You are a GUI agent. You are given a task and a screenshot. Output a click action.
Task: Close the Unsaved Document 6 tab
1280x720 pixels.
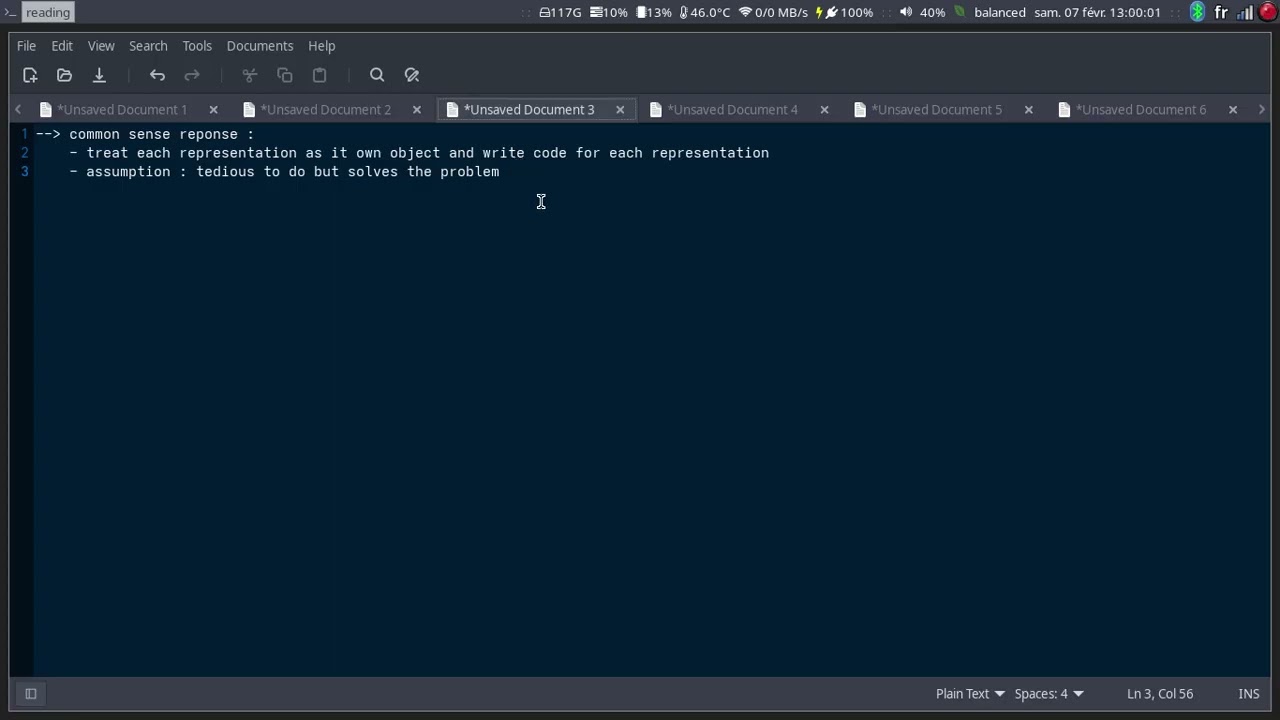(1233, 110)
